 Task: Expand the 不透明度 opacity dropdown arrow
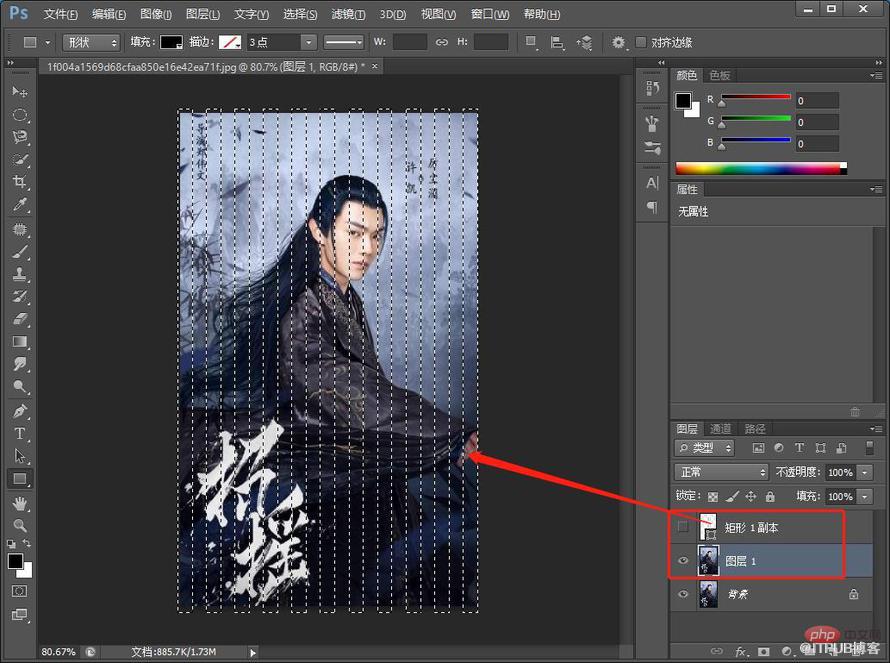point(864,472)
